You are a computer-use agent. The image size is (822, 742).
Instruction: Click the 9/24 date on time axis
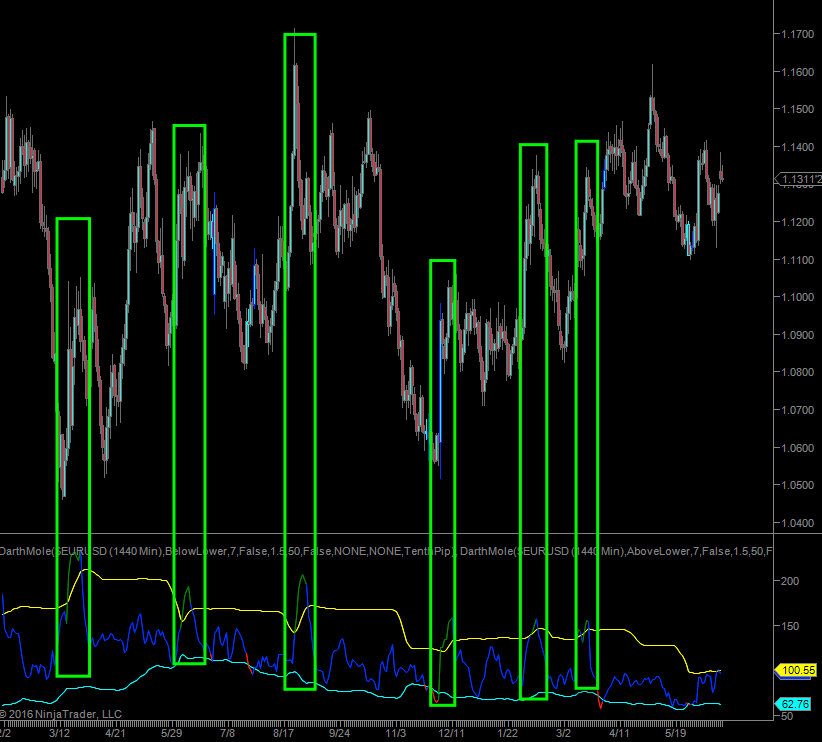340,733
